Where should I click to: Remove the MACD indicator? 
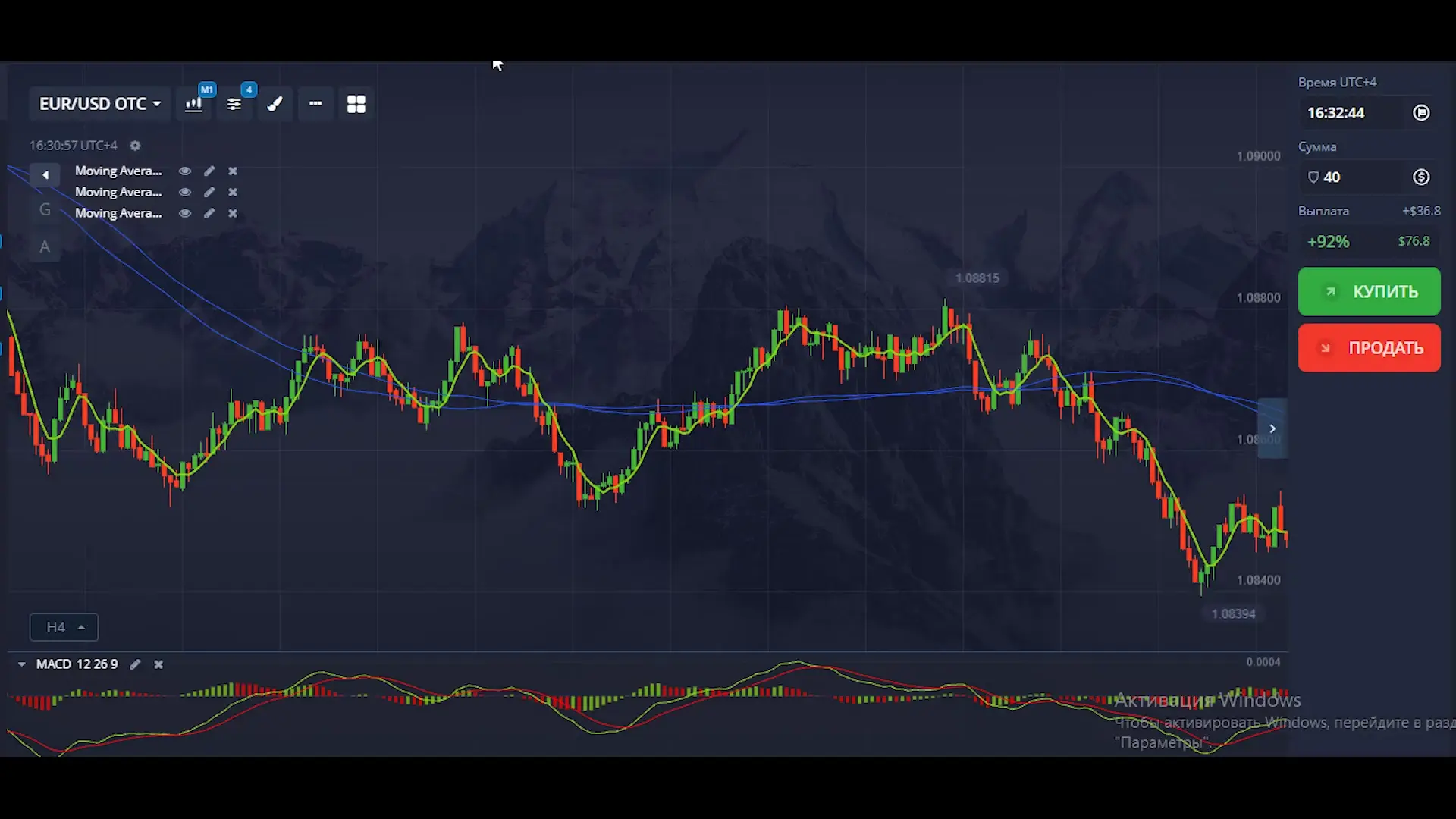pyautogui.click(x=158, y=664)
